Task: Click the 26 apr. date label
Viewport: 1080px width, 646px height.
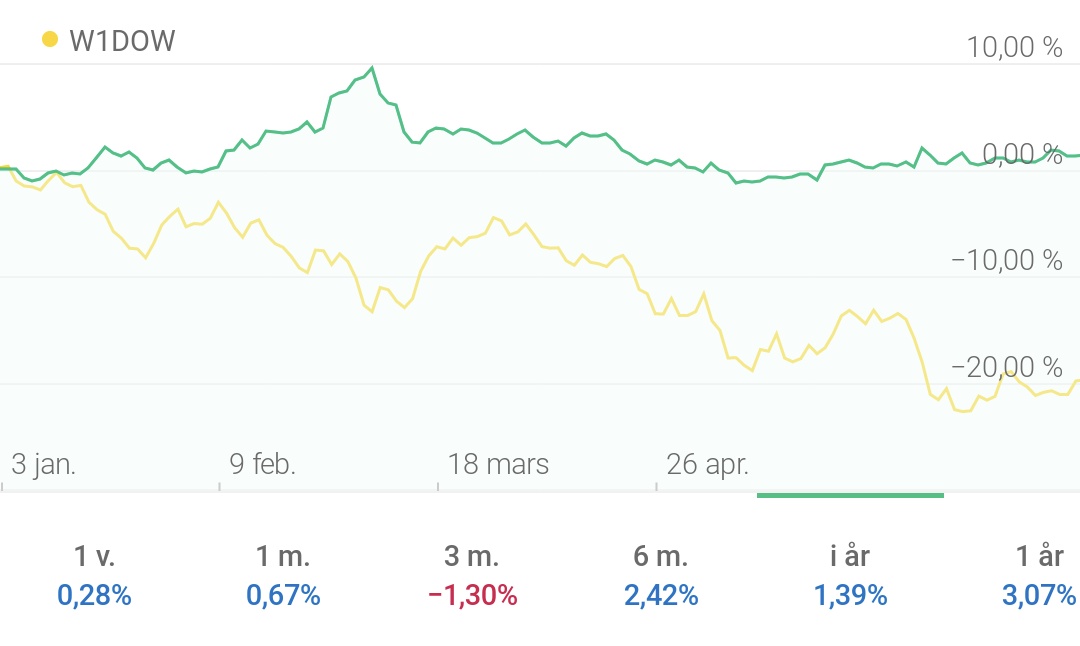Action: [x=708, y=464]
